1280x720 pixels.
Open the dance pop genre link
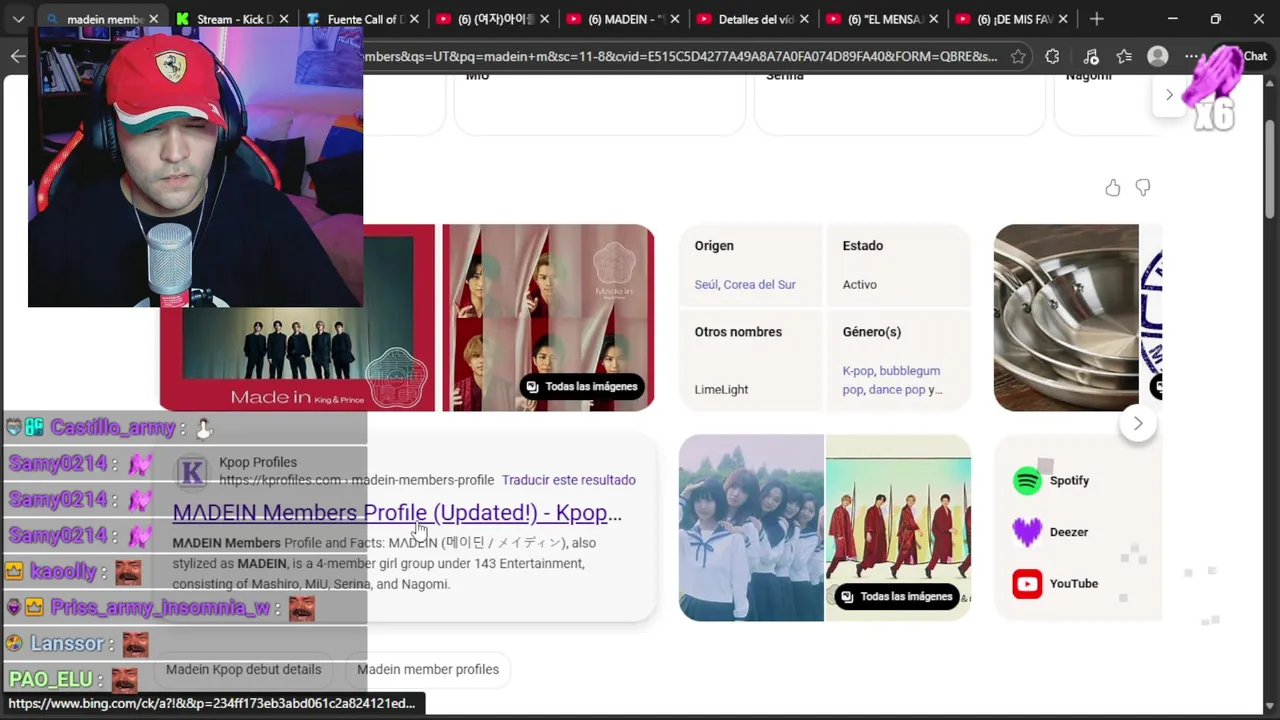897,390
